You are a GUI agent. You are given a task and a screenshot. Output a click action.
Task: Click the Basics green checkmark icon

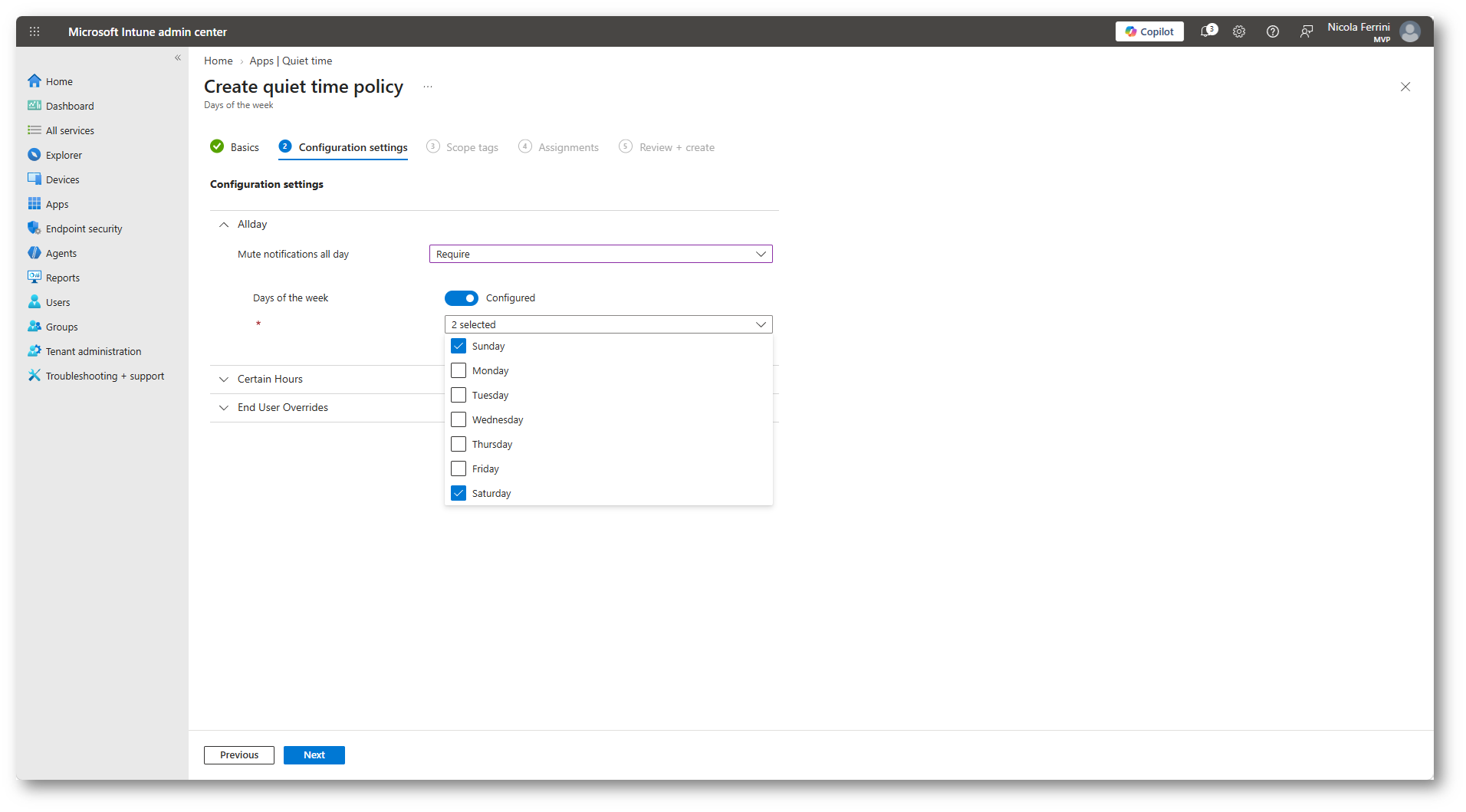click(x=217, y=146)
